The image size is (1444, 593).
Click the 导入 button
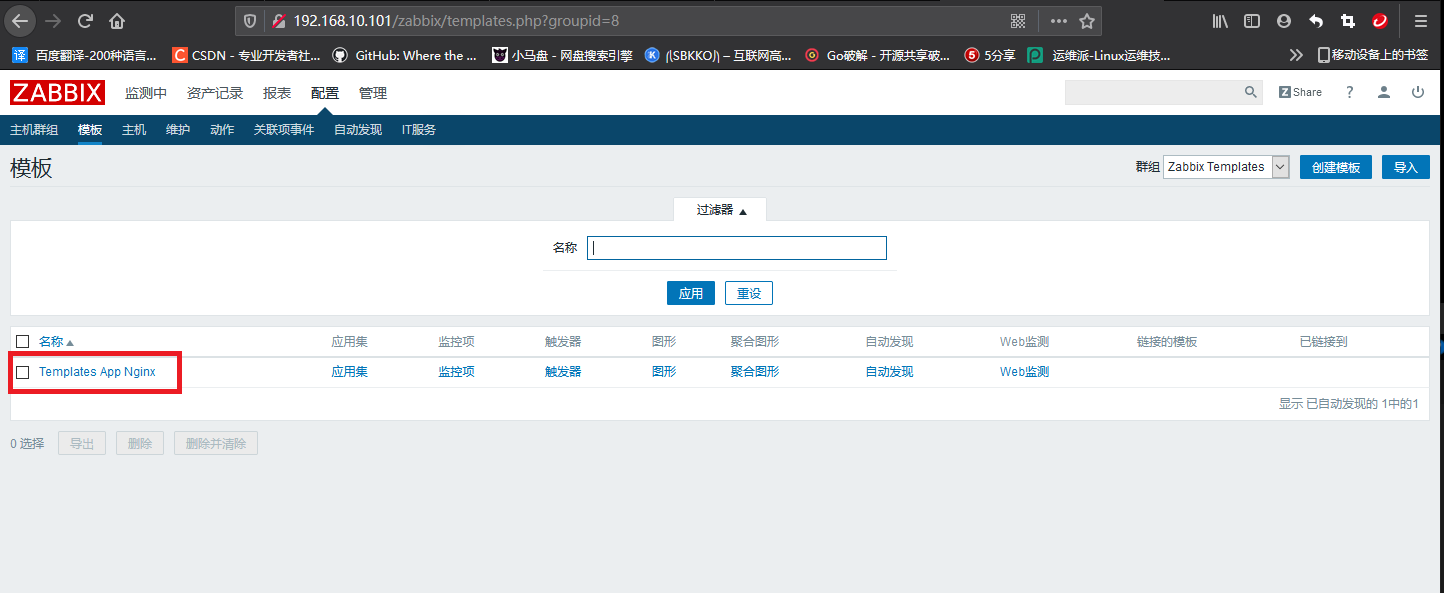(1406, 167)
